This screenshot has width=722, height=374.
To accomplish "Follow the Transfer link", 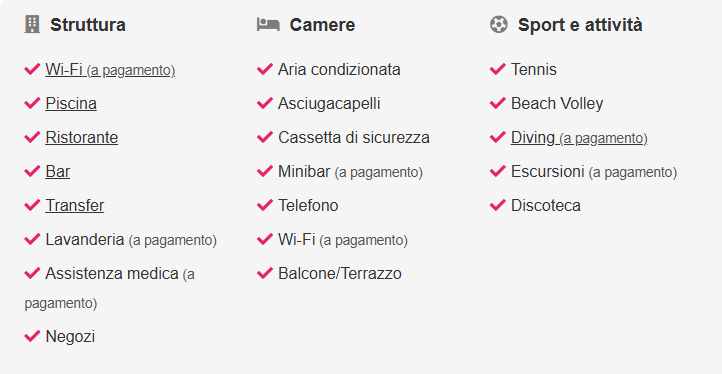I will click(x=75, y=205).
